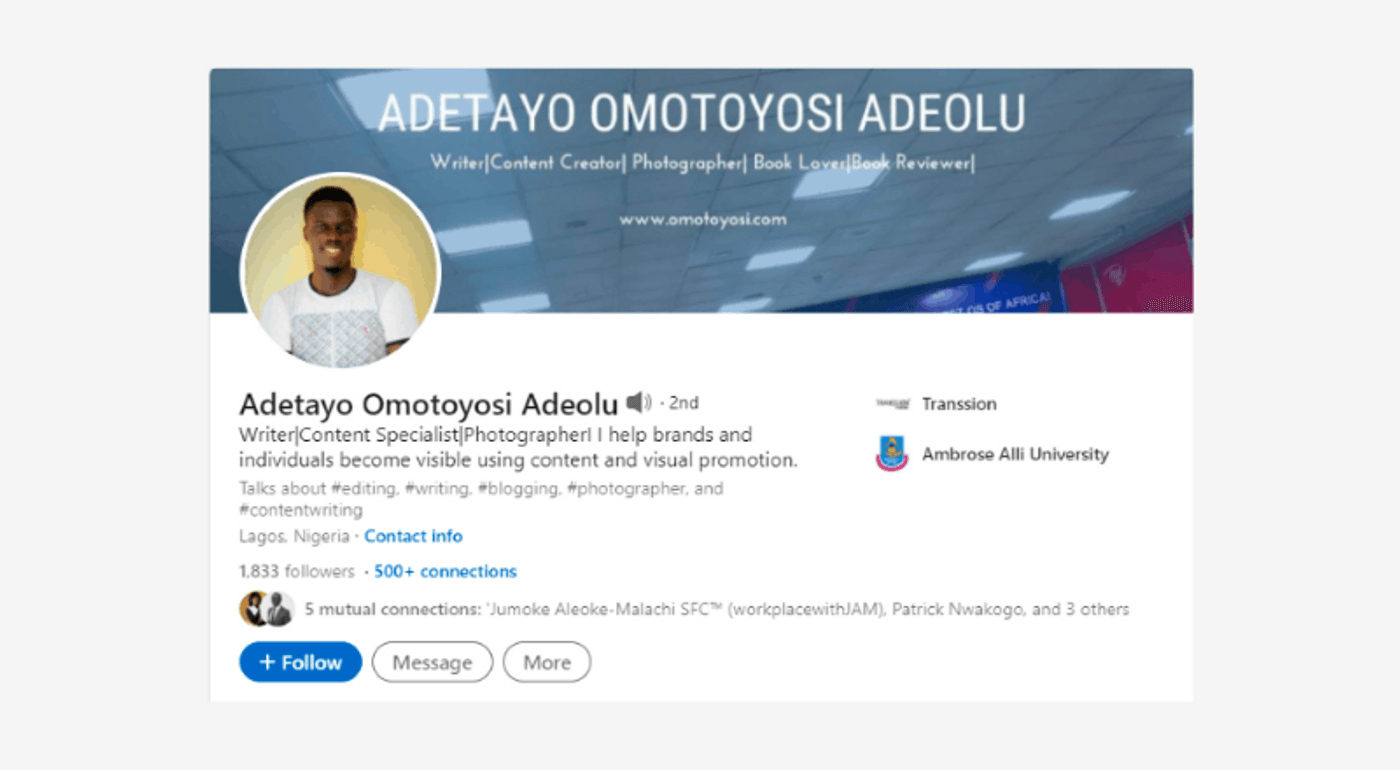Click the profile name Adetayo Omotoyosi Adeolu
1400x770 pixels.
coord(429,404)
